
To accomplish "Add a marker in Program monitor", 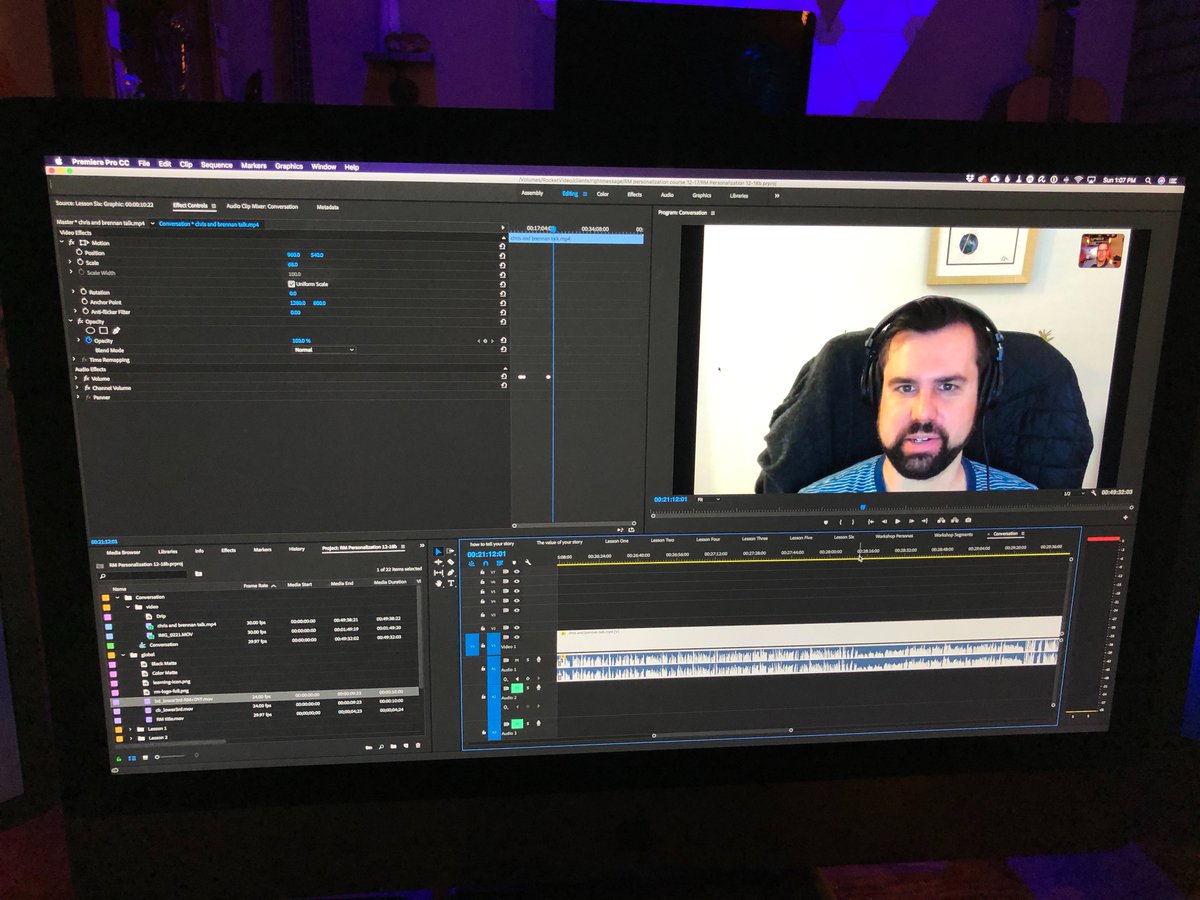I will click(x=826, y=522).
